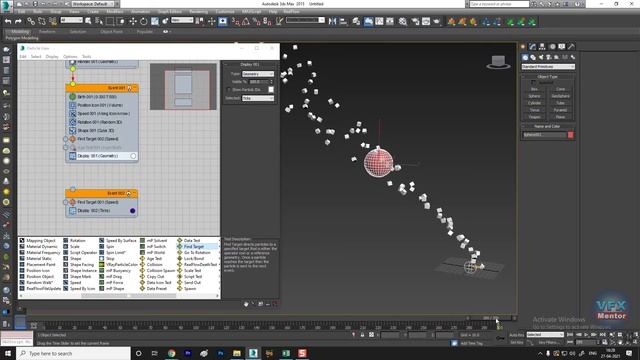
Task: Click the Shape Facing operator in depot
Action: coord(79,264)
